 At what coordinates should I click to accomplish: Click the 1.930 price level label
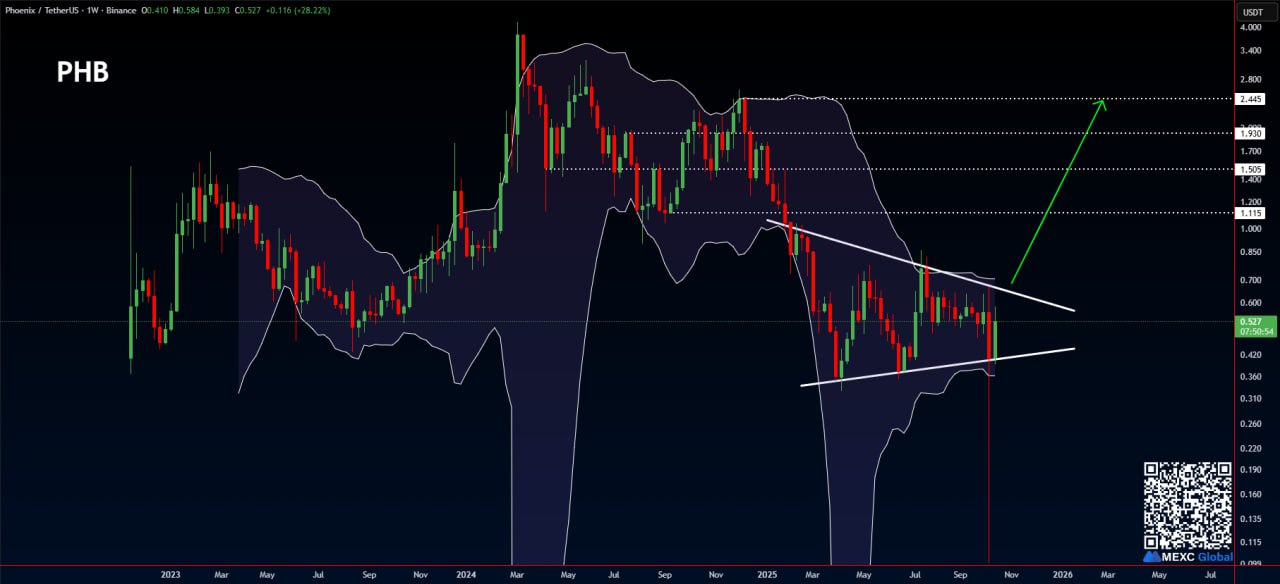(1252, 133)
